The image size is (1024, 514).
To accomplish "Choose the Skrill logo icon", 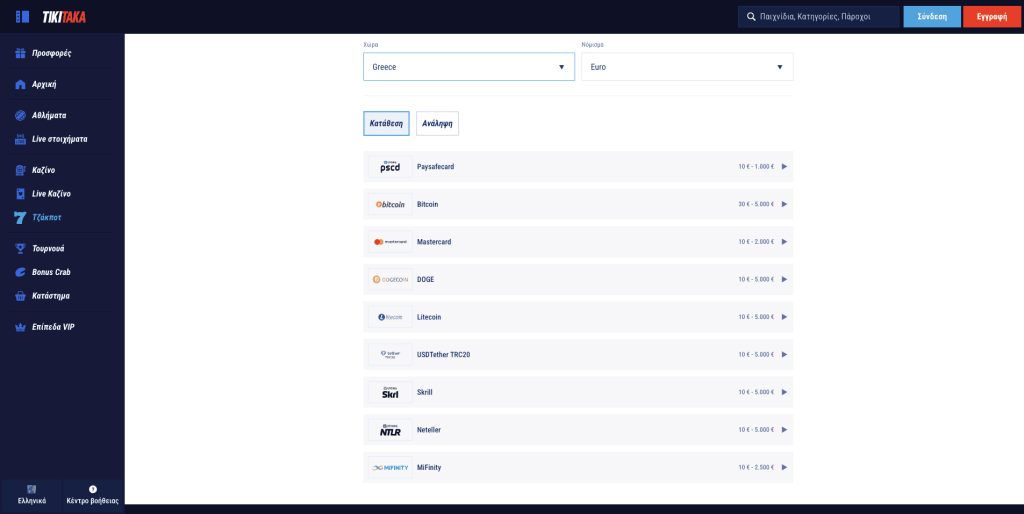I will pos(390,393).
